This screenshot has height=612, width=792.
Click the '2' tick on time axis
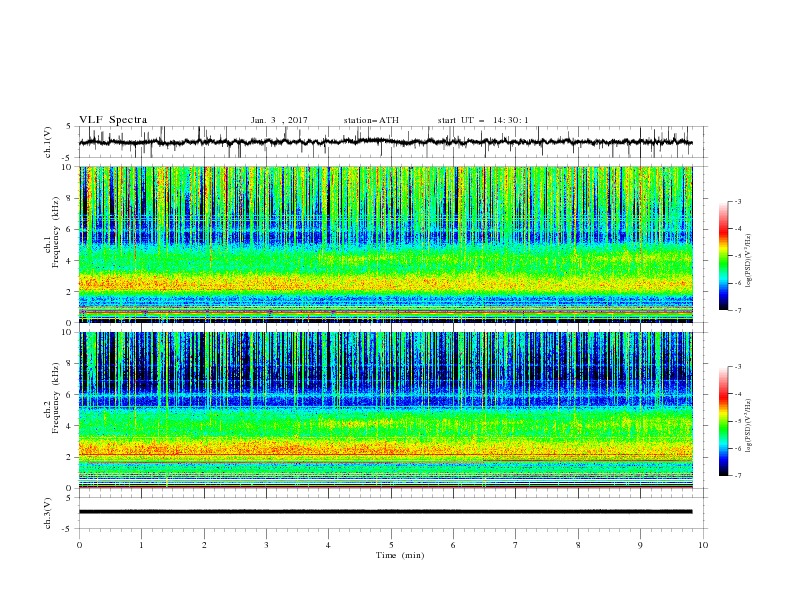[204, 545]
